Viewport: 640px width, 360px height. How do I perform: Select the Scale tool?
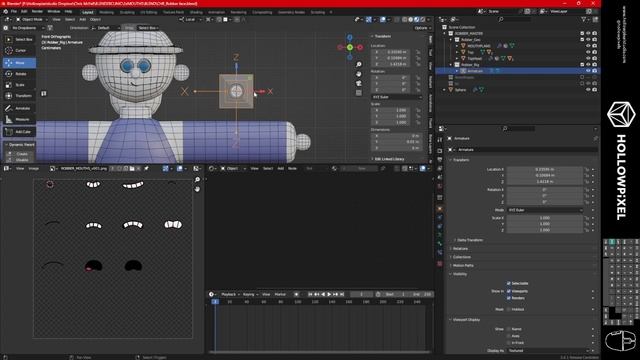pyautogui.click(x=19, y=85)
